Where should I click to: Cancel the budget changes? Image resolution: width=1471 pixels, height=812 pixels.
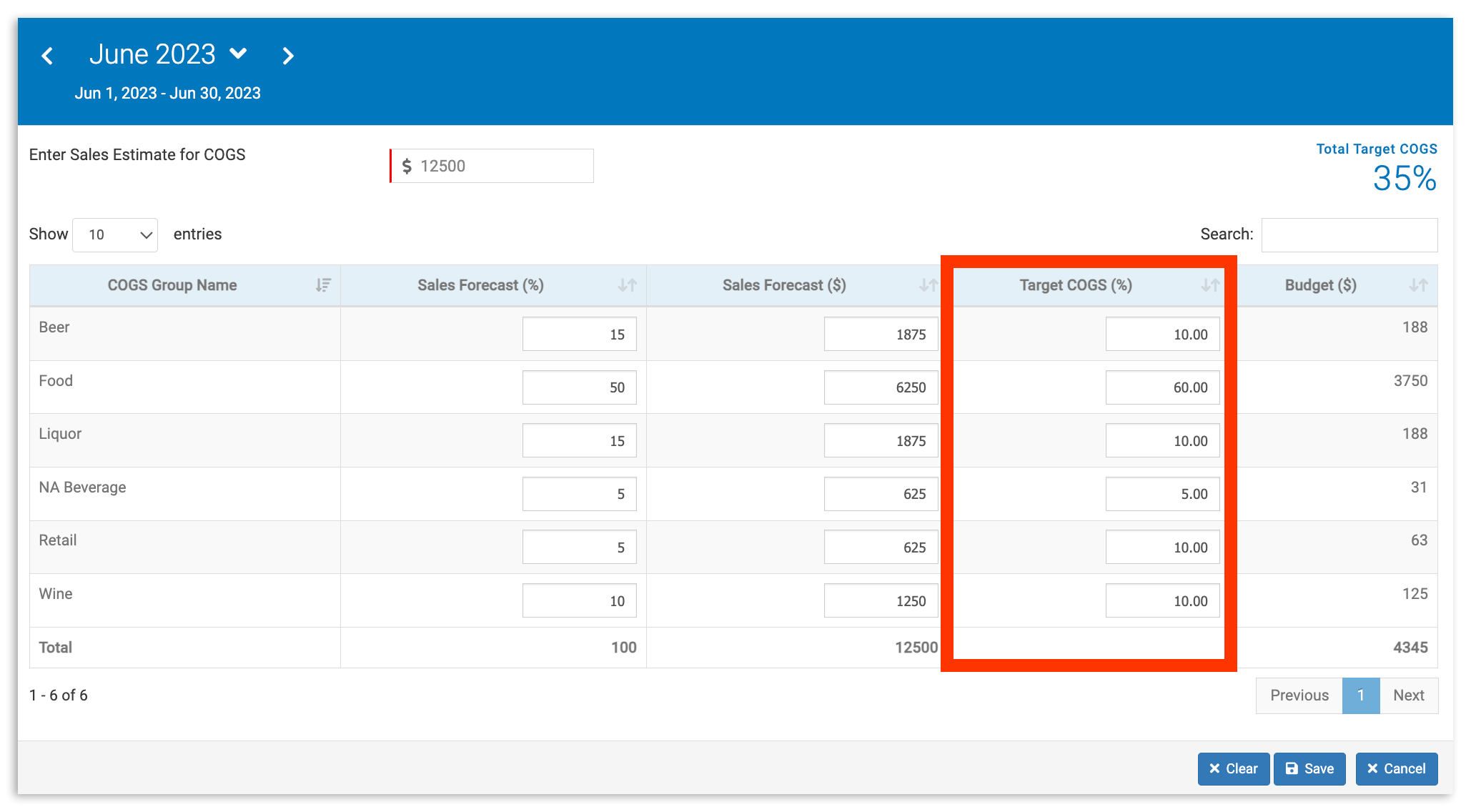(1396, 768)
